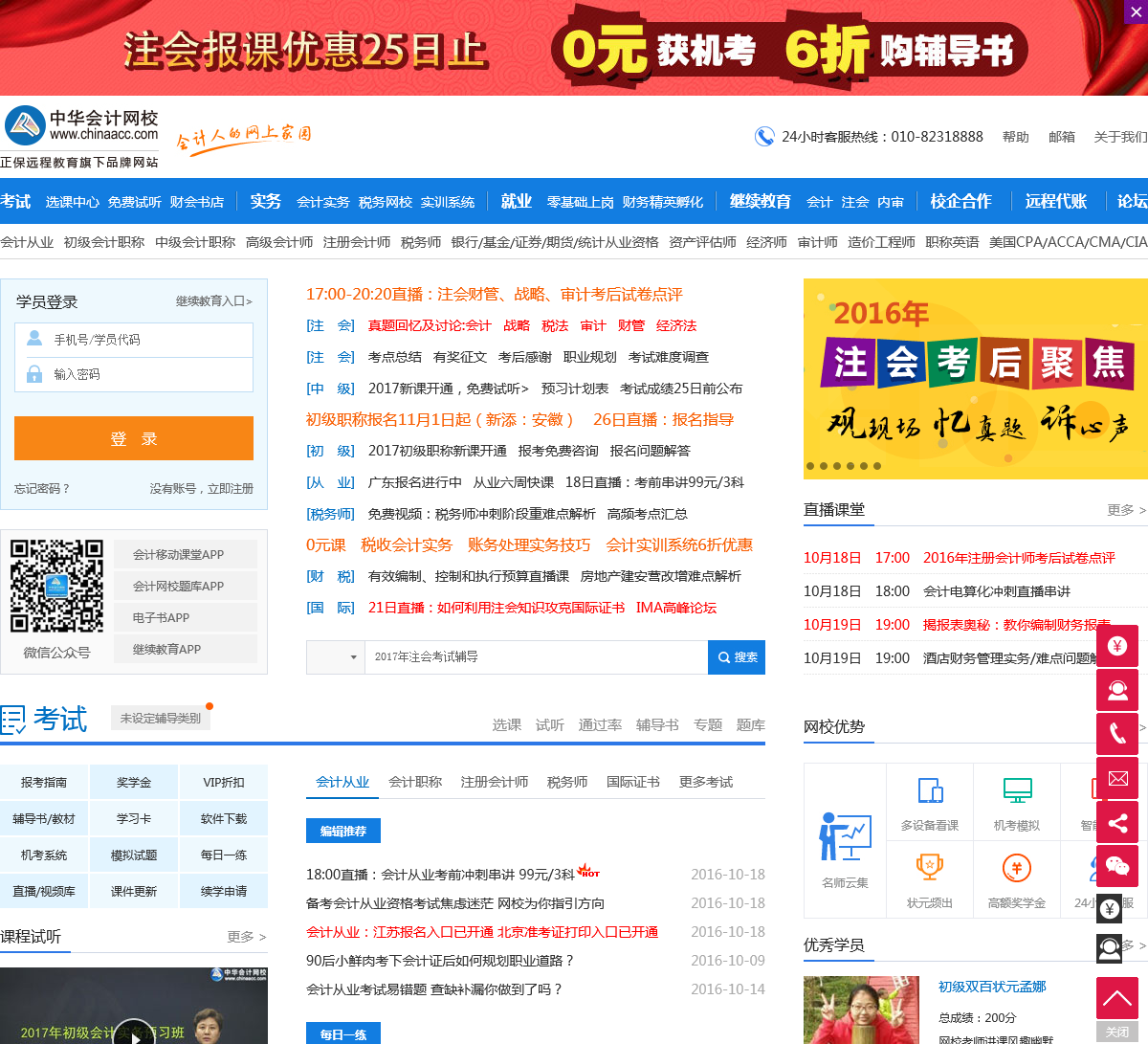The height and width of the screenshot is (1044, 1148).
Task: Click the 机考模拟 monitor icon
Action: 1017,790
